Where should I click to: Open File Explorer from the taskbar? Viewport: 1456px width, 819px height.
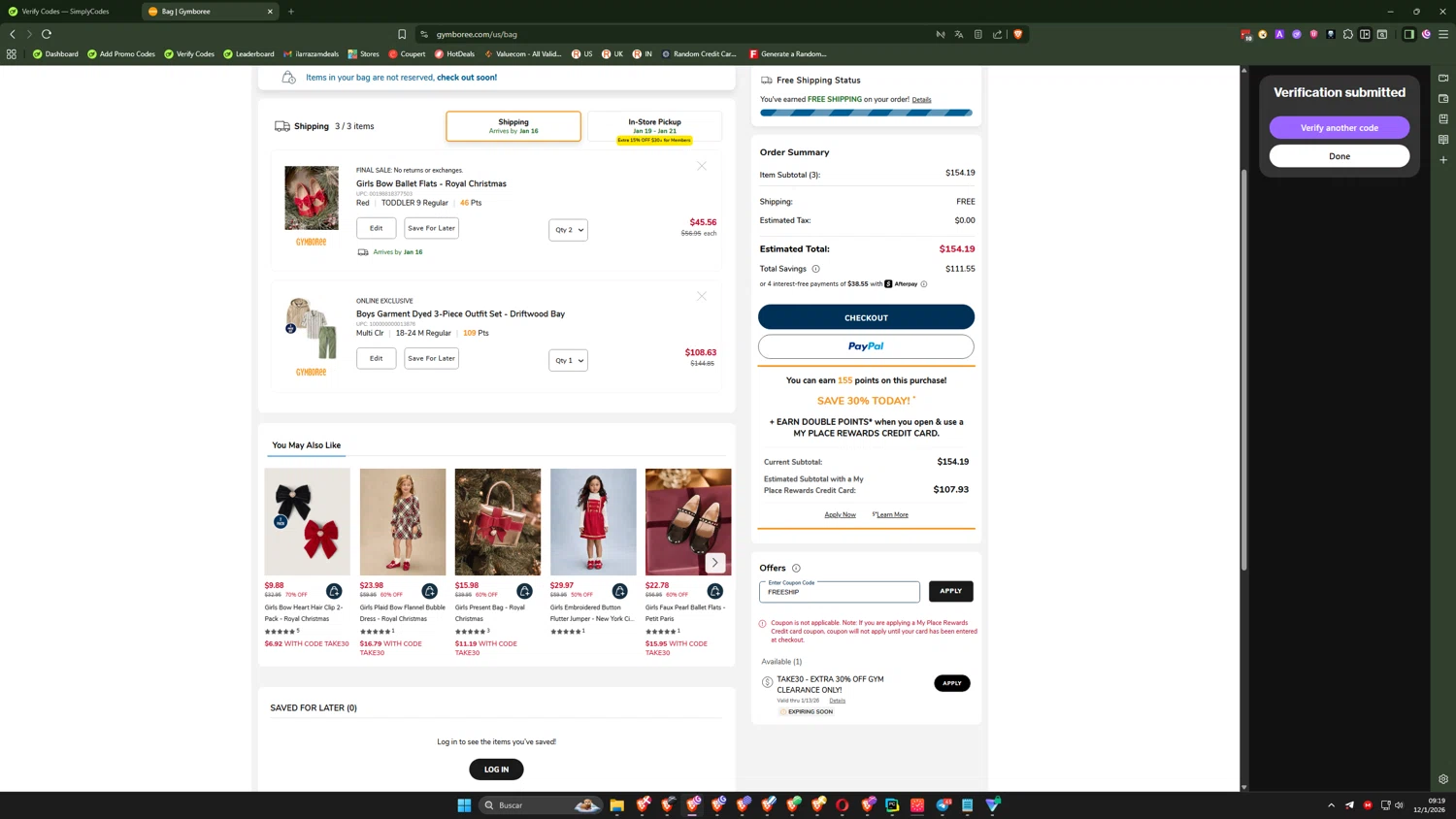pyautogui.click(x=616, y=805)
